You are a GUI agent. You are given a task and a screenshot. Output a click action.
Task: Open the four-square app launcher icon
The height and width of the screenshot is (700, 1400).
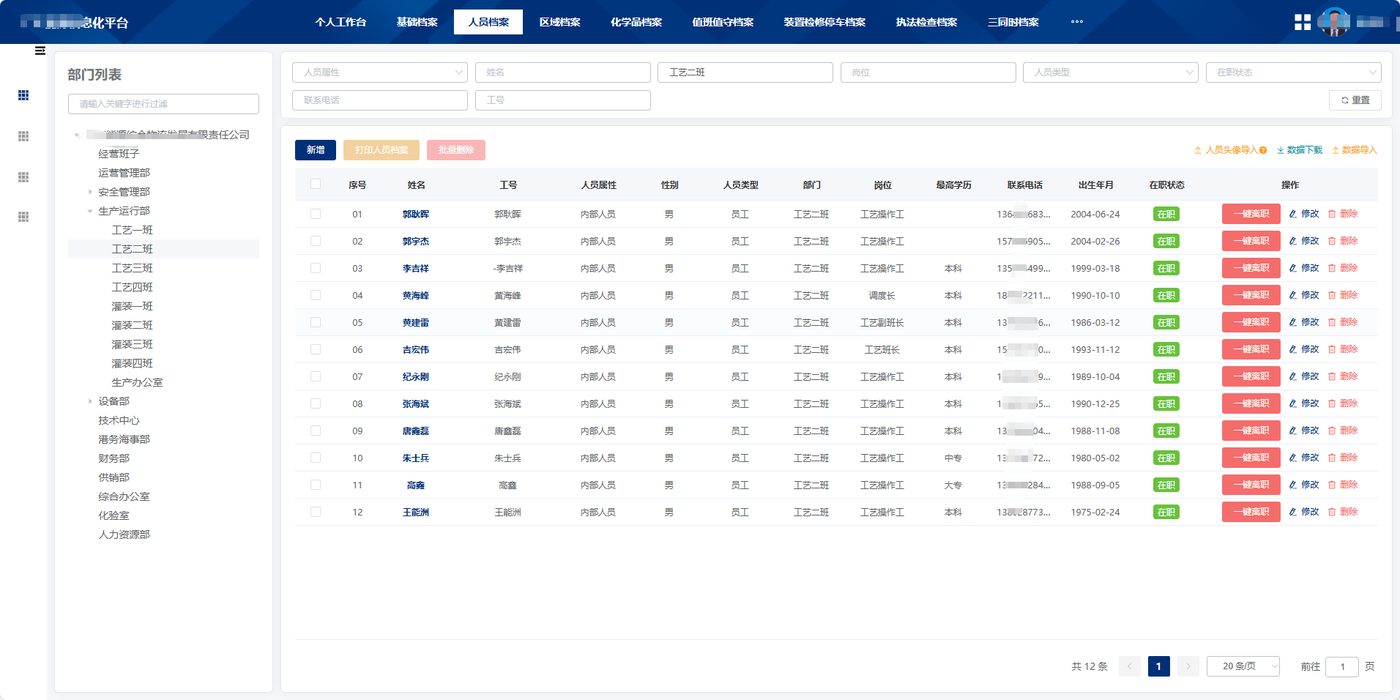click(1303, 22)
